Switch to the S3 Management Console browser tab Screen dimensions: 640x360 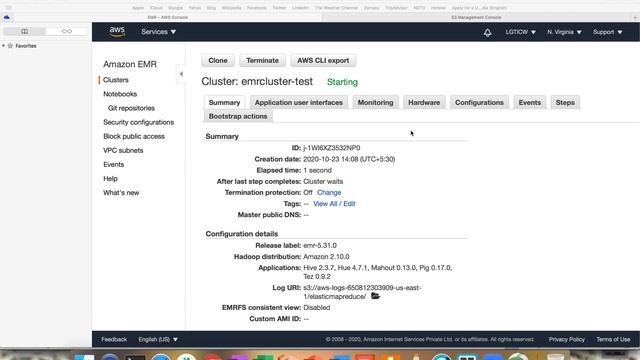coord(476,18)
